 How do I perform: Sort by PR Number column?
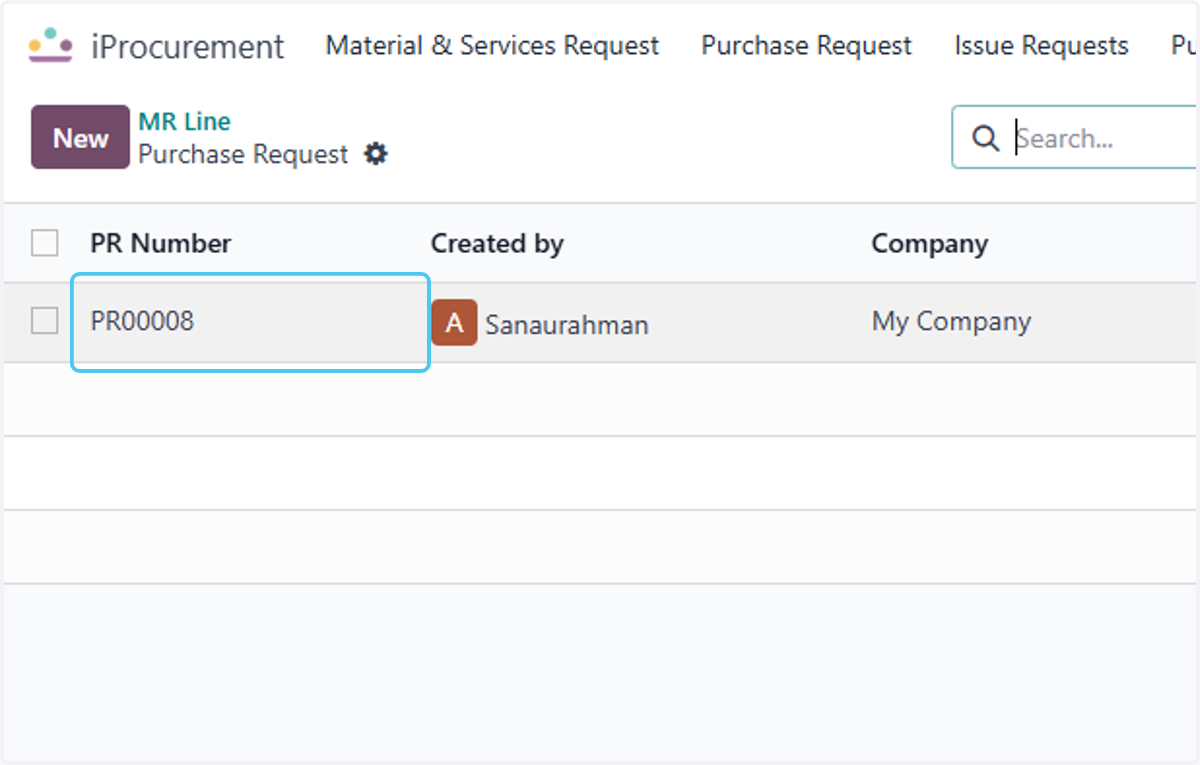click(161, 243)
